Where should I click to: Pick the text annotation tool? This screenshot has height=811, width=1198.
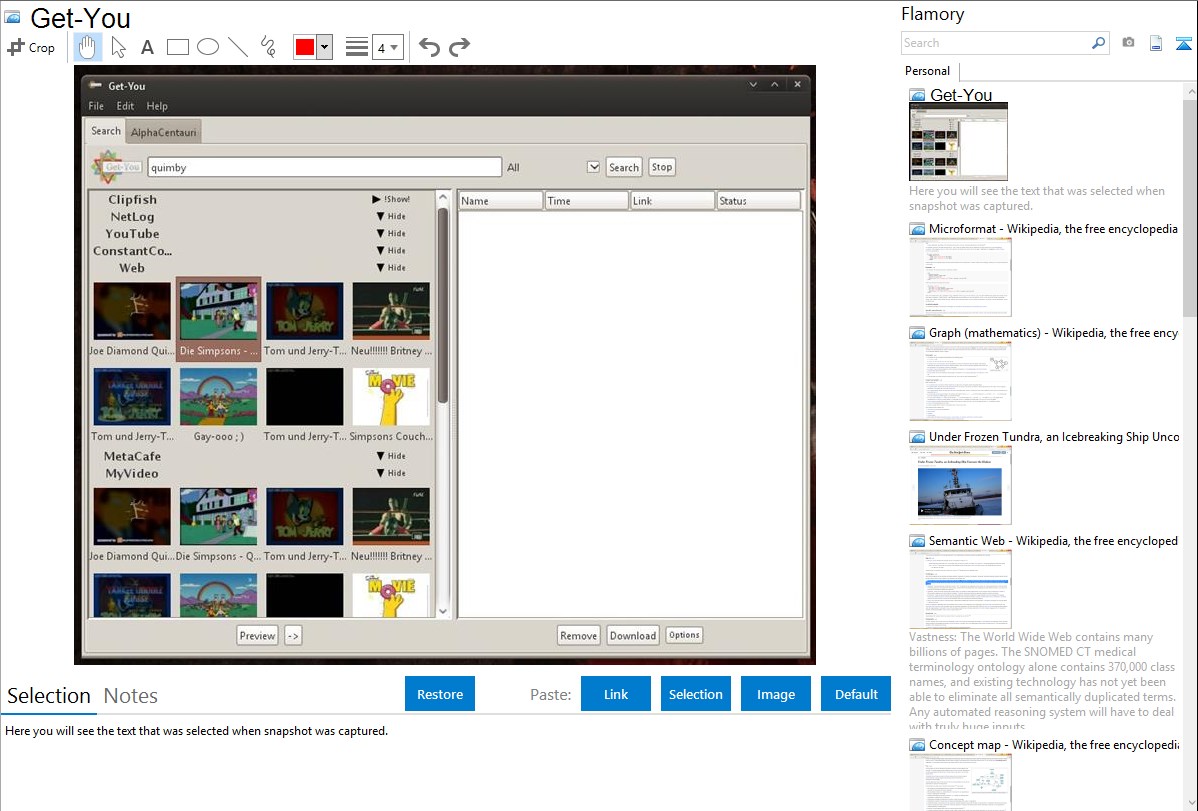pos(147,47)
